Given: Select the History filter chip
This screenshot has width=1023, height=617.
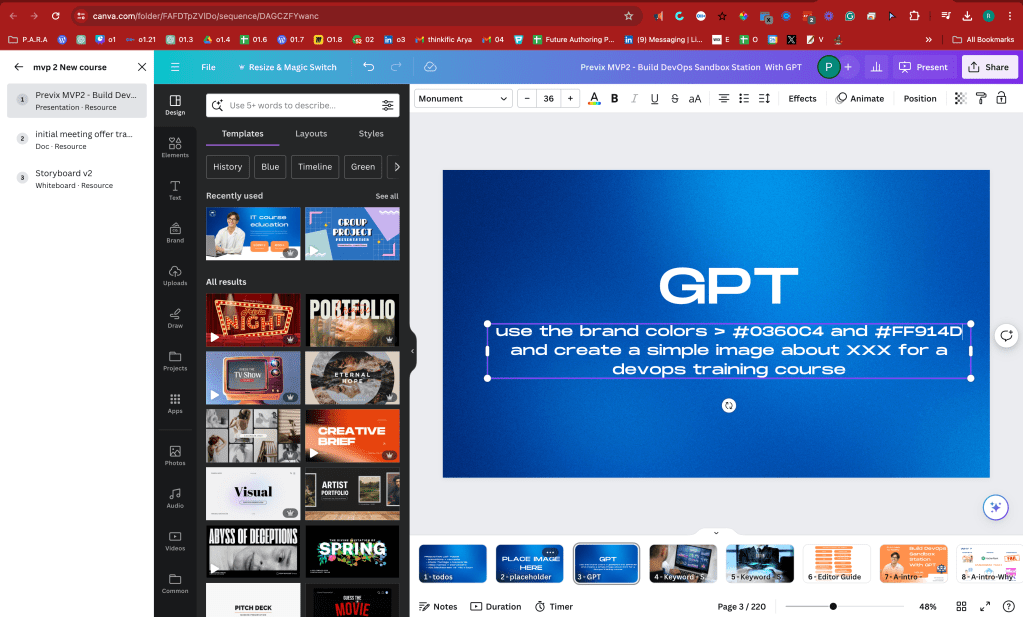Looking at the screenshot, I should [227, 167].
